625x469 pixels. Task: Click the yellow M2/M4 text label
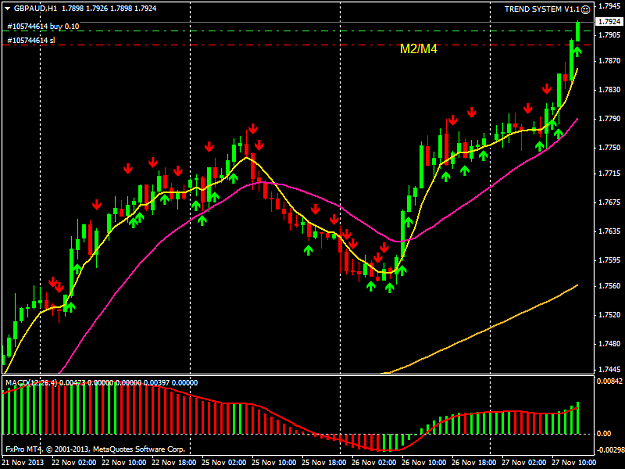(419, 49)
